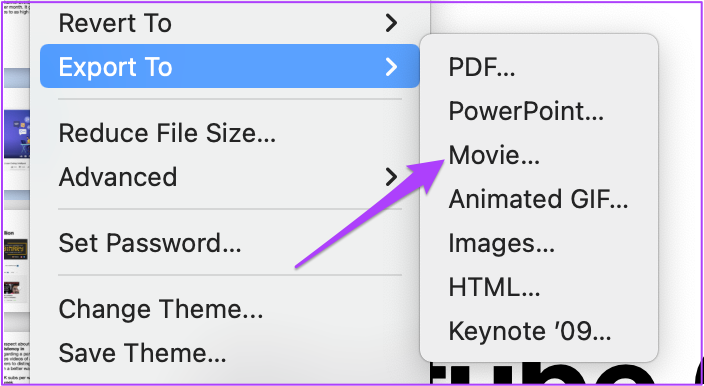Expand chevron next to Revert To
Image resolution: width=704 pixels, height=386 pixels.
pyautogui.click(x=392, y=23)
